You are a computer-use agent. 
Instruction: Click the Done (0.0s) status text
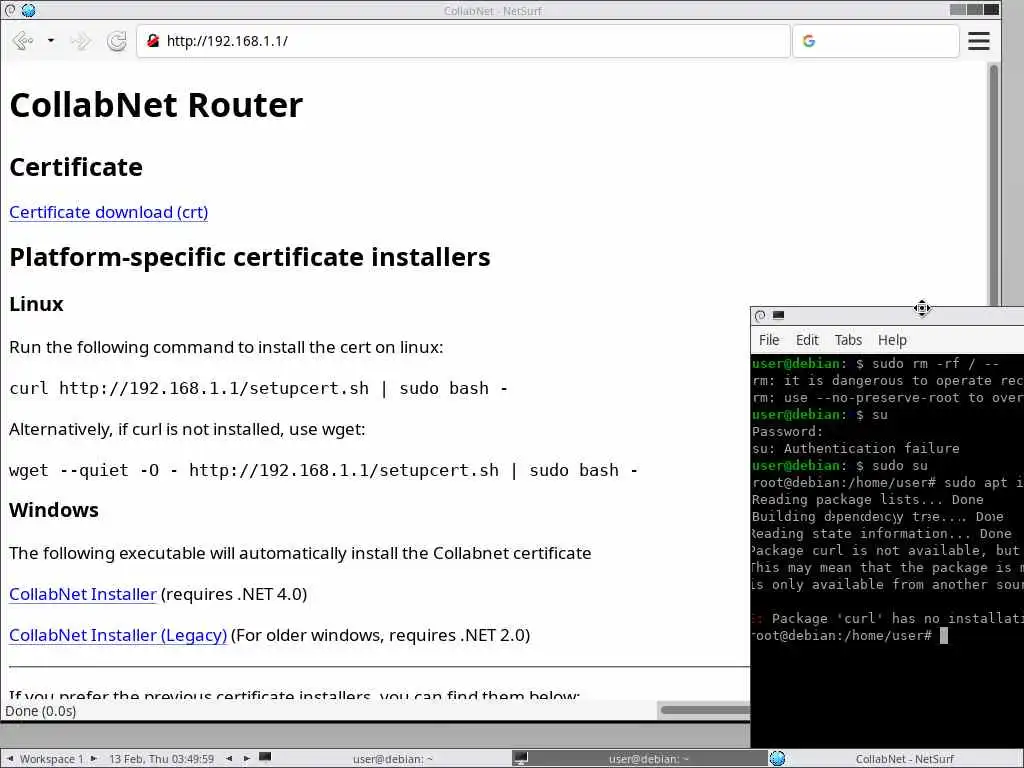coord(40,711)
